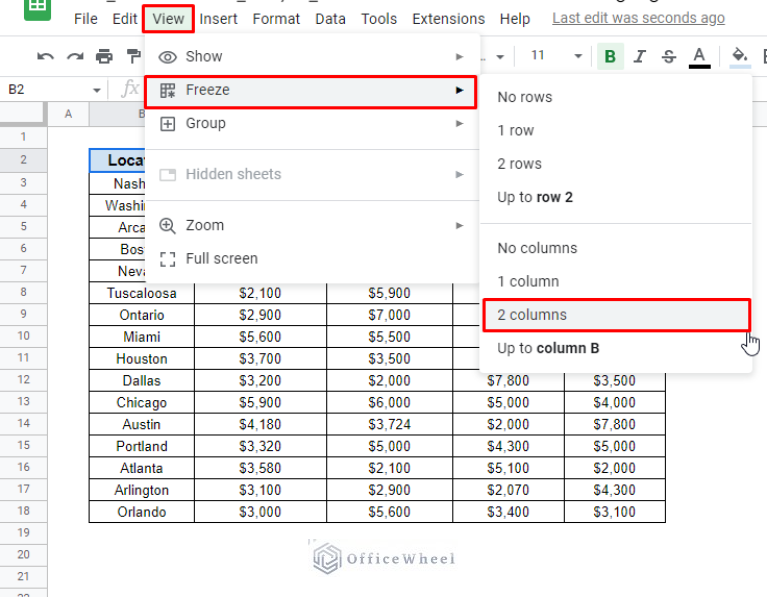Expand the Zoom submenu
The width and height of the screenshot is (767, 597).
click(312, 226)
